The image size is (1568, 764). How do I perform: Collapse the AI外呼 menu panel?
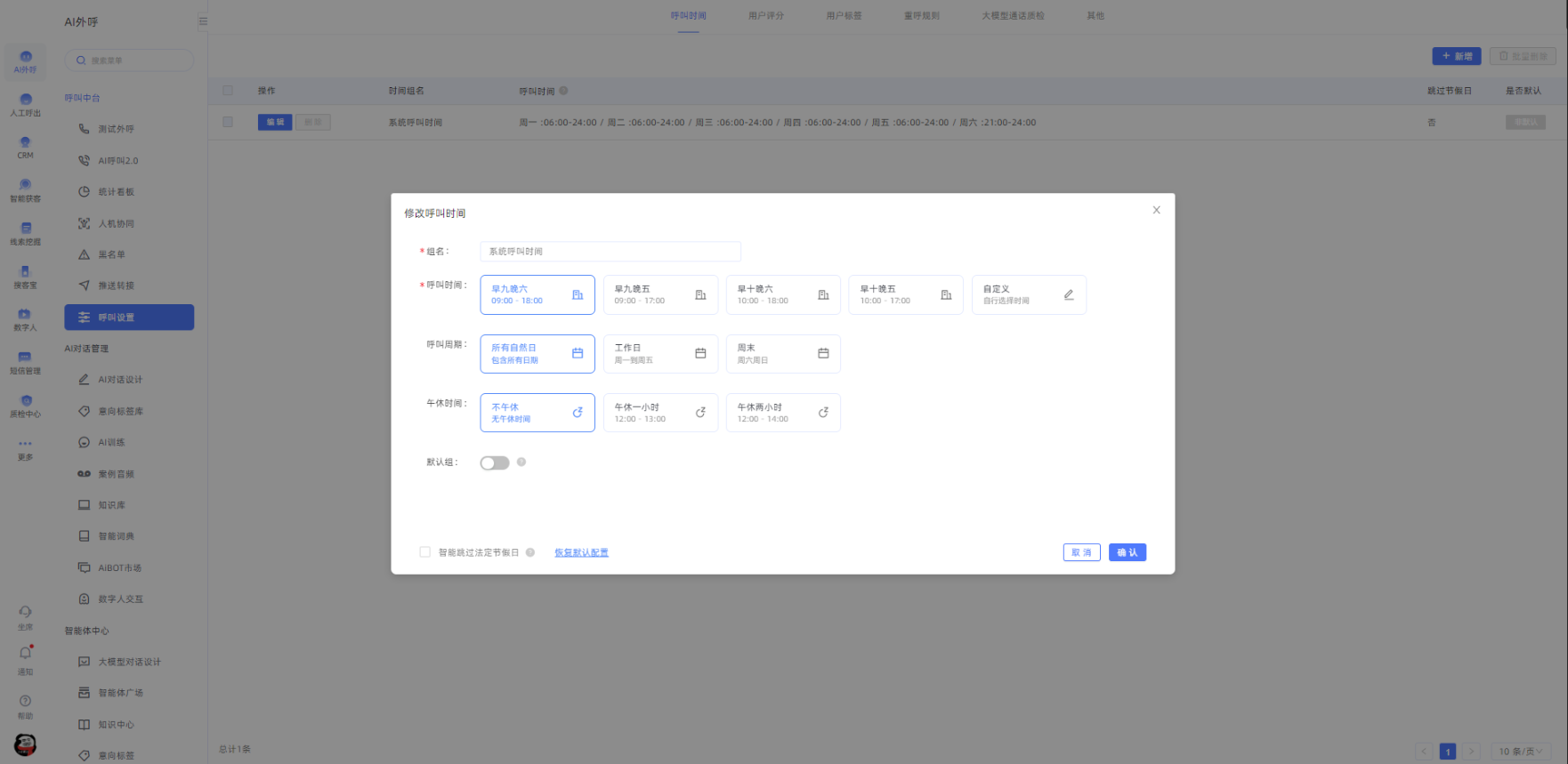(203, 21)
